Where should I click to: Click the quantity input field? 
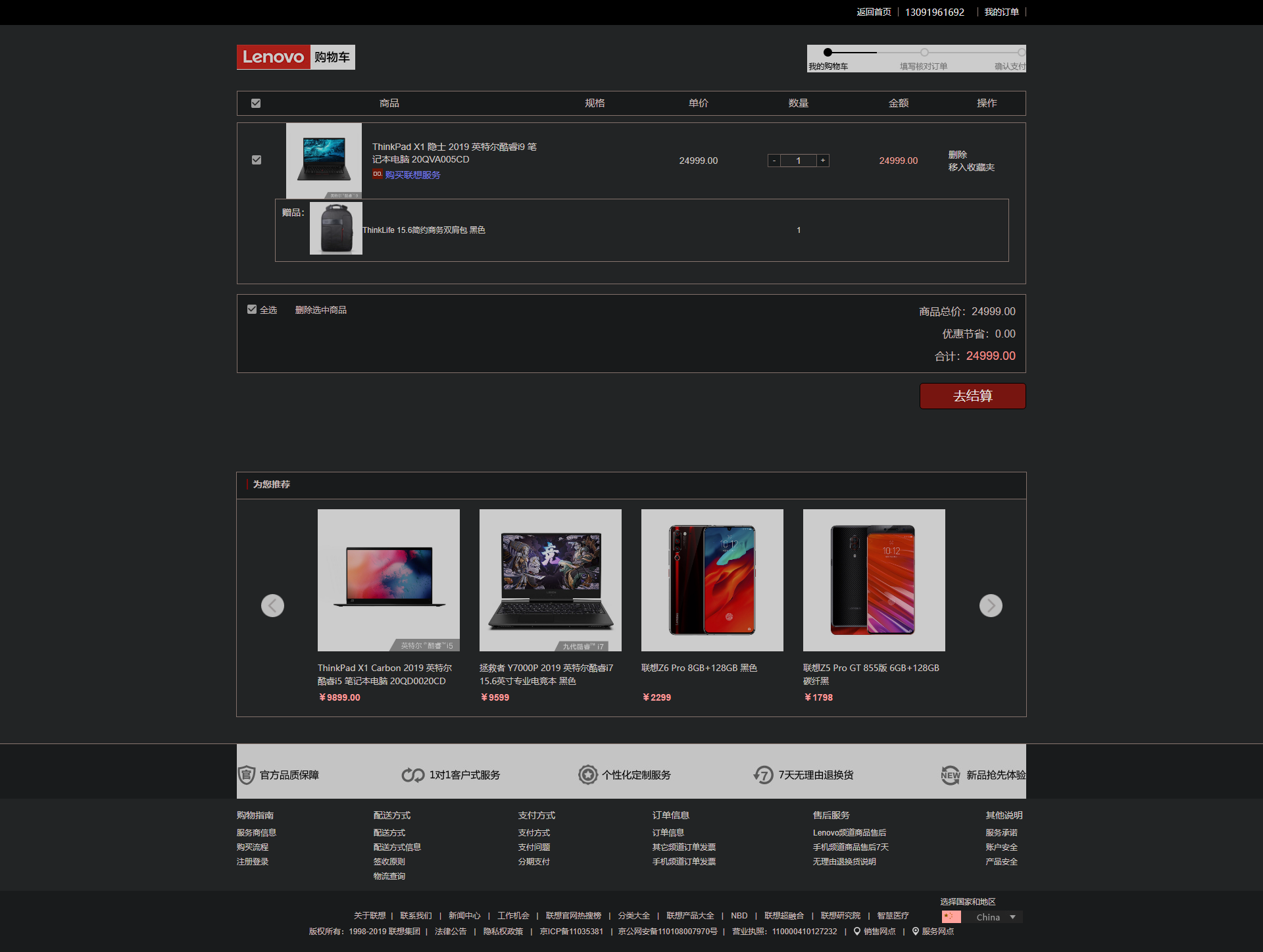(x=799, y=161)
